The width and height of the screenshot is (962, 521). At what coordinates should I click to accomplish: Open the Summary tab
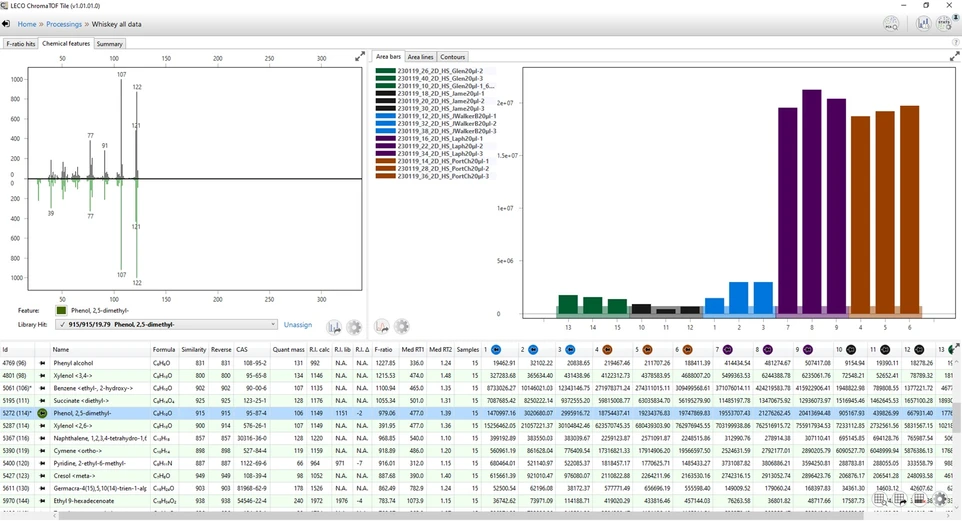point(109,44)
